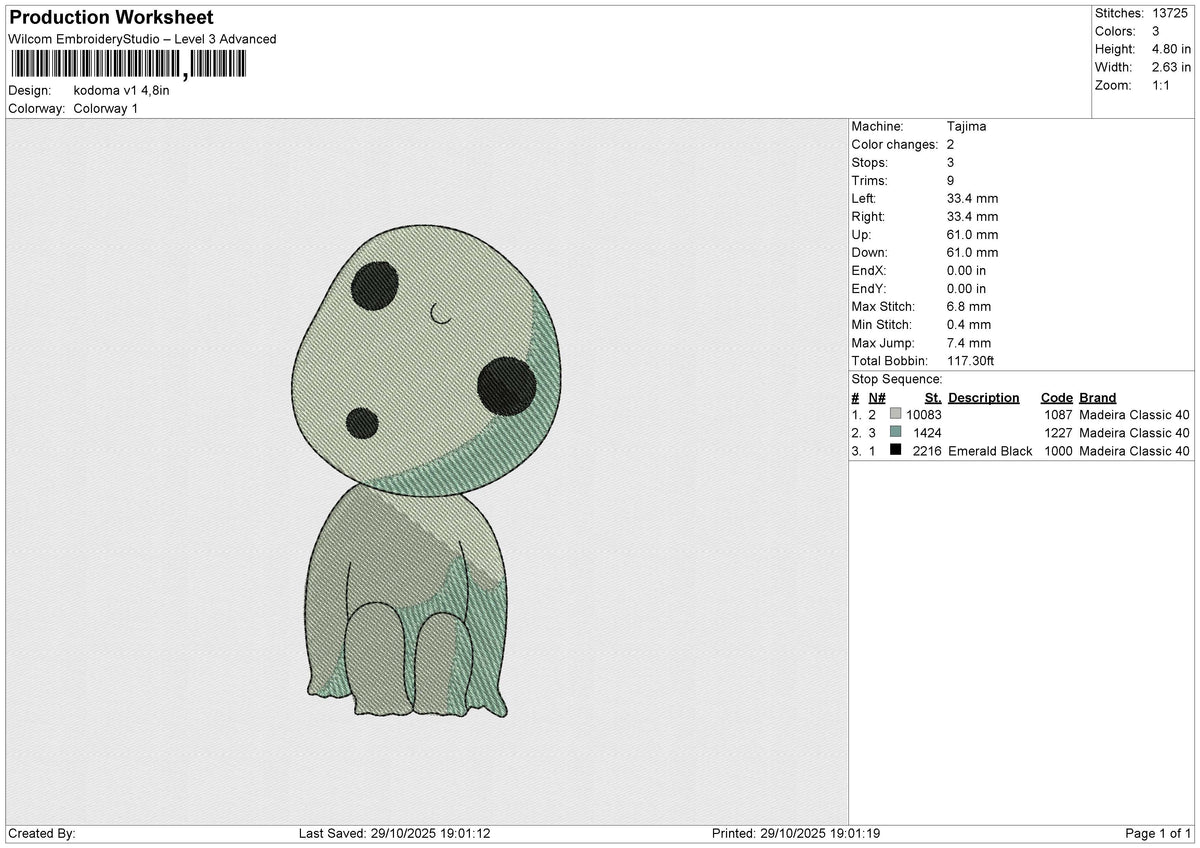Screen dimensions: 1200x848
Task: Click the 'Production Worksheet' title
Action: point(111,18)
